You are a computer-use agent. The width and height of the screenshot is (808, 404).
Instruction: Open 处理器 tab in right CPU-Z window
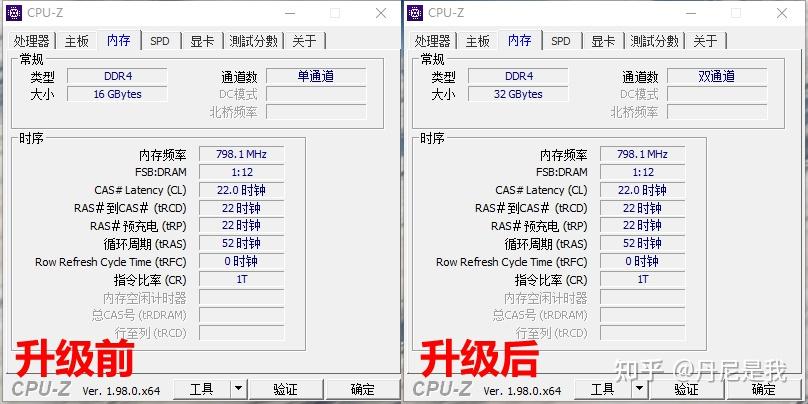point(433,41)
